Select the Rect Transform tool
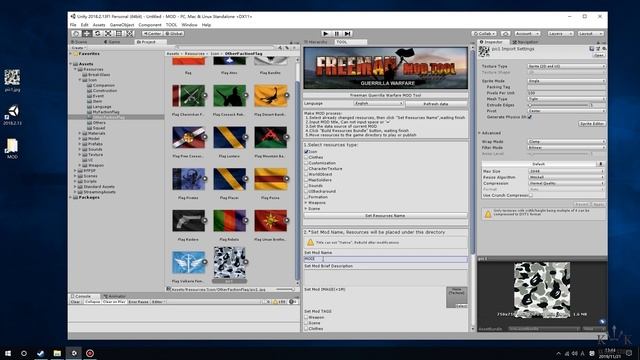 (119, 33)
